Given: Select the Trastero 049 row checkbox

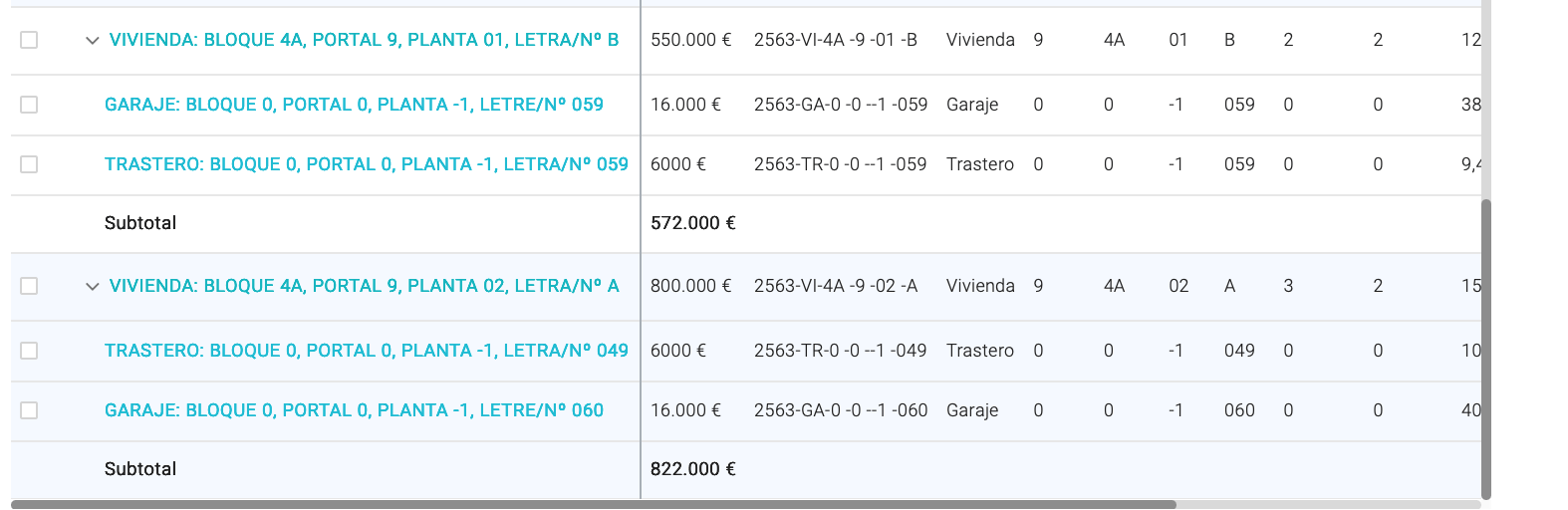Looking at the screenshot, I should [x=29, y=351].
